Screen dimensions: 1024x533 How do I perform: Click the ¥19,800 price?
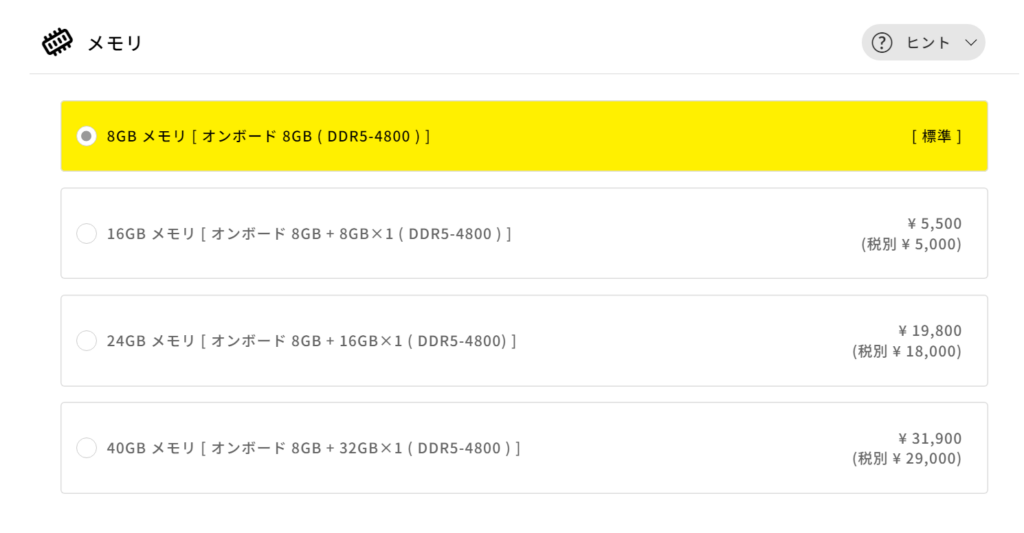(929, 331)
